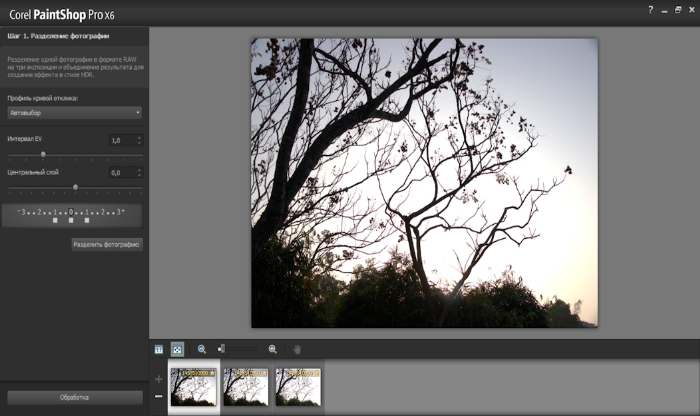700x416 pixels.
Task: Click the Интервал EV value field
Action: [120, 140]
